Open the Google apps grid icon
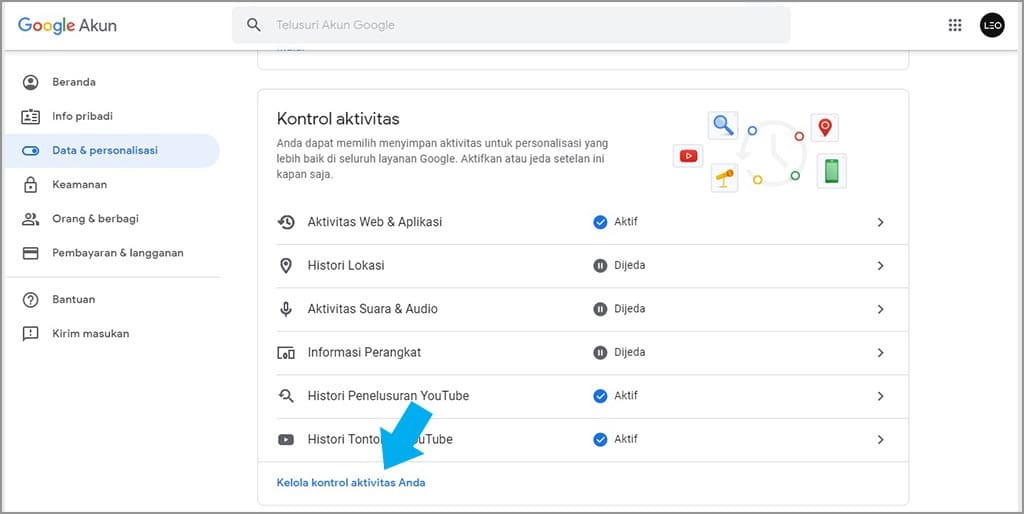The height and width of the screenshot is (514, 1024). click(x=955, y=25)
